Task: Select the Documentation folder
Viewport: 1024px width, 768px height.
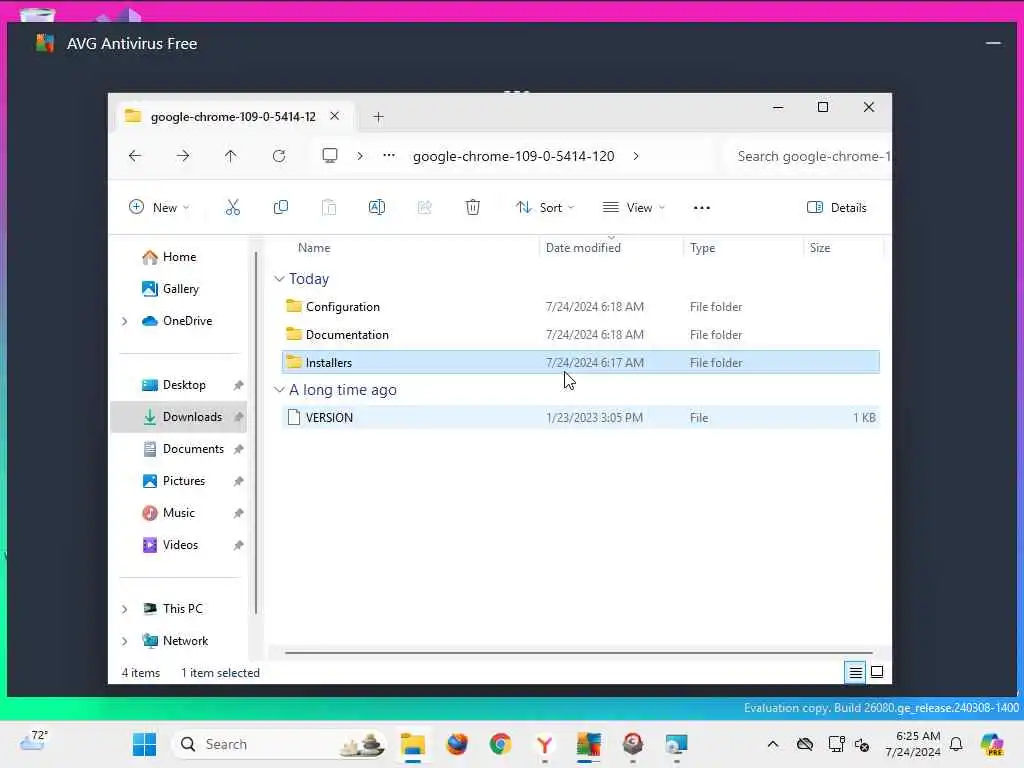Action: (581, 334)
